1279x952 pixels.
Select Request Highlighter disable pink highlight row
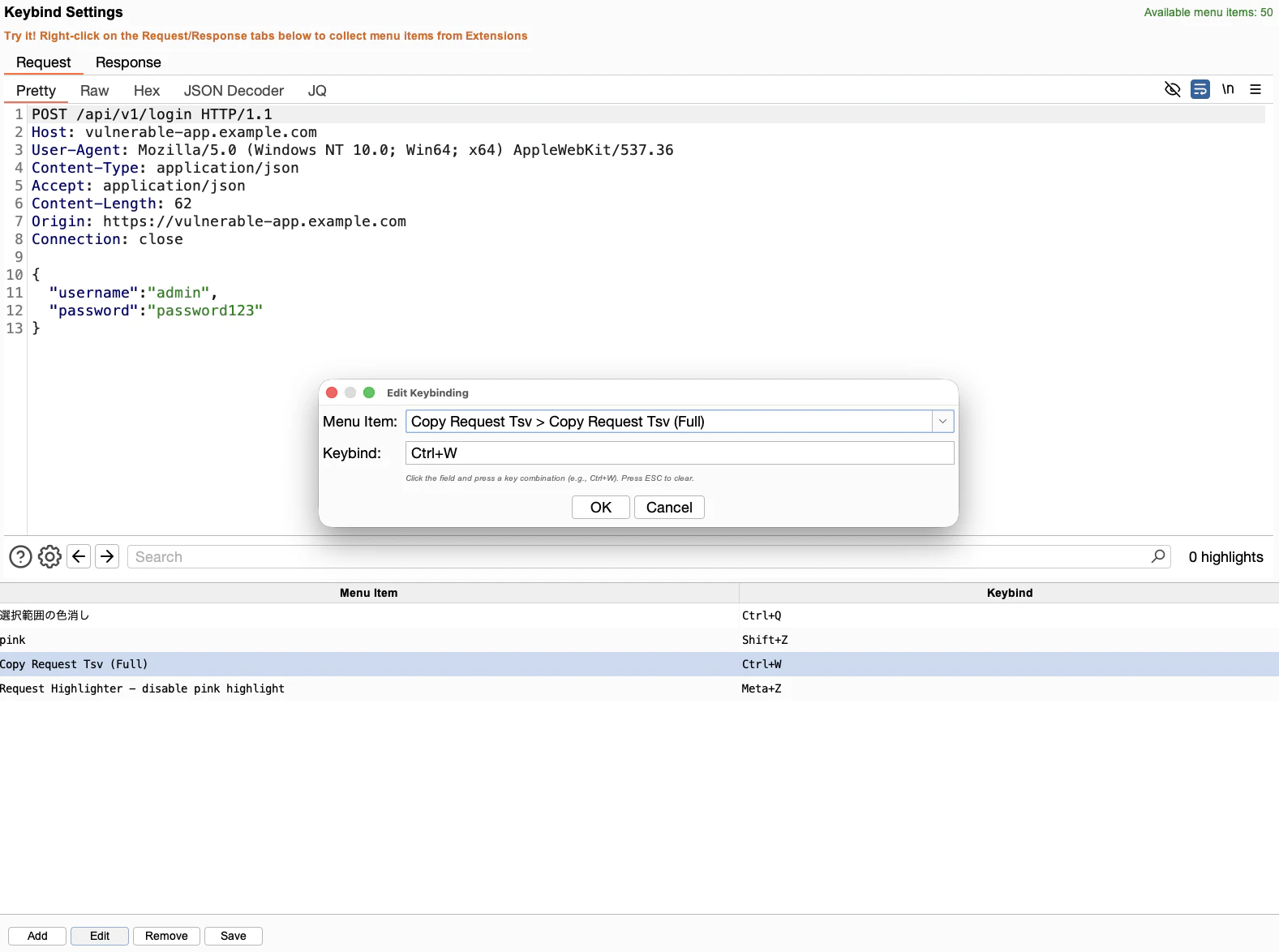(x=639, y=688)
